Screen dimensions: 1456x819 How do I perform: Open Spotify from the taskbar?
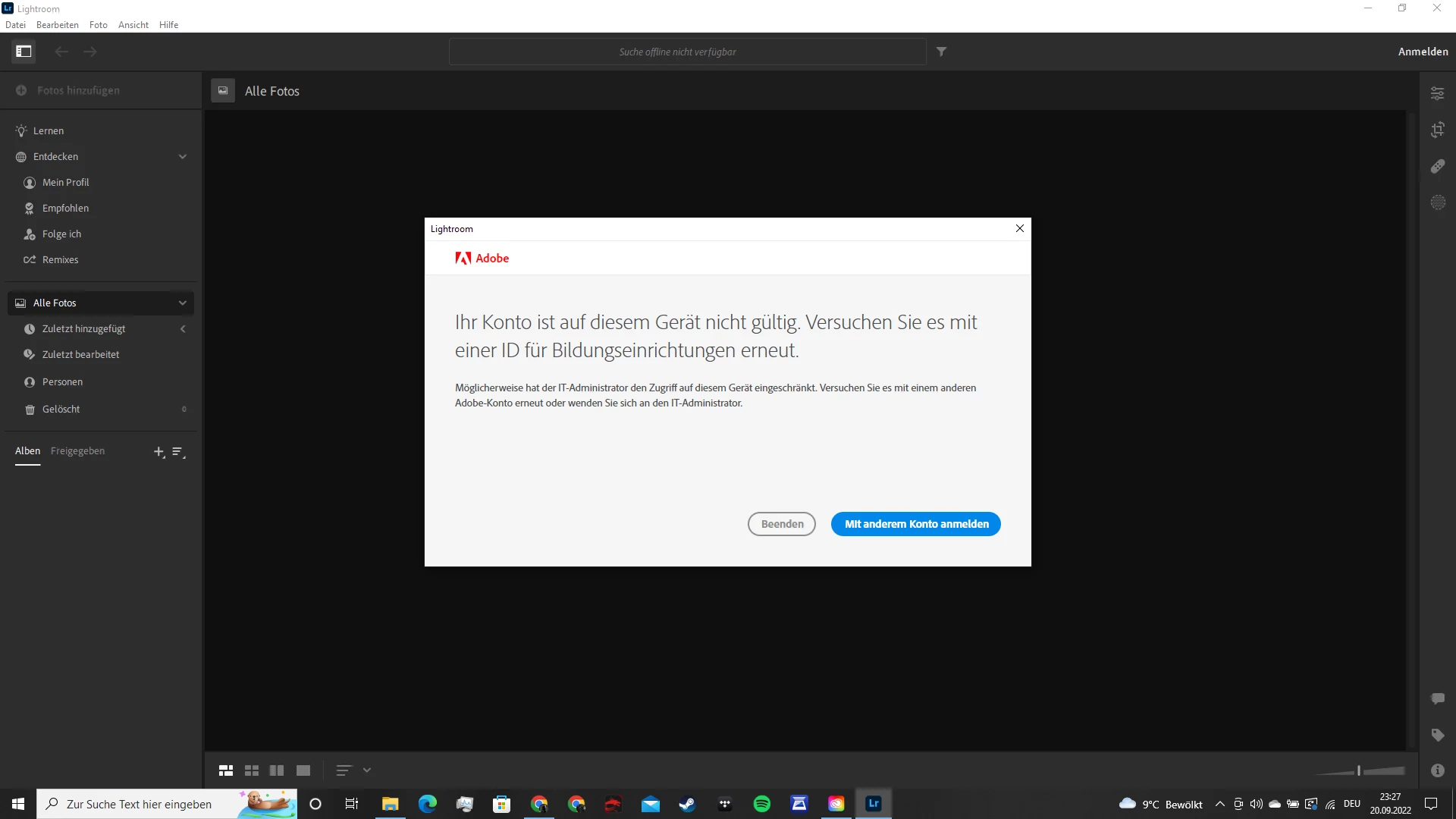(x=761, y=804)
